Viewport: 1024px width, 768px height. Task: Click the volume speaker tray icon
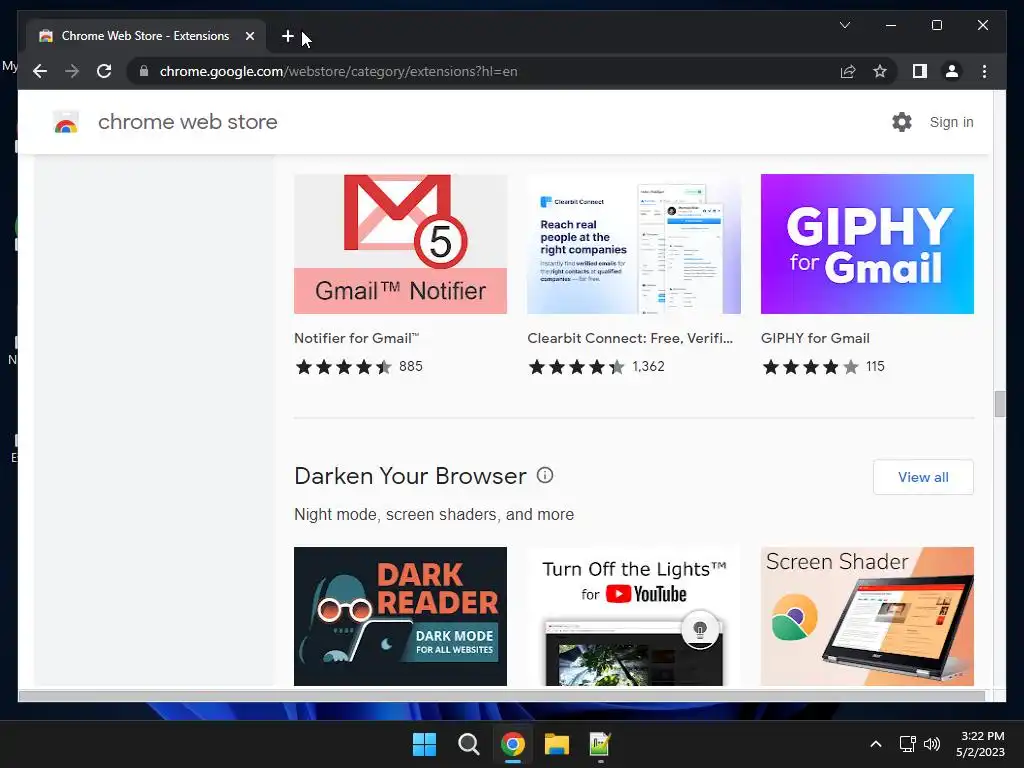point(932,744)
